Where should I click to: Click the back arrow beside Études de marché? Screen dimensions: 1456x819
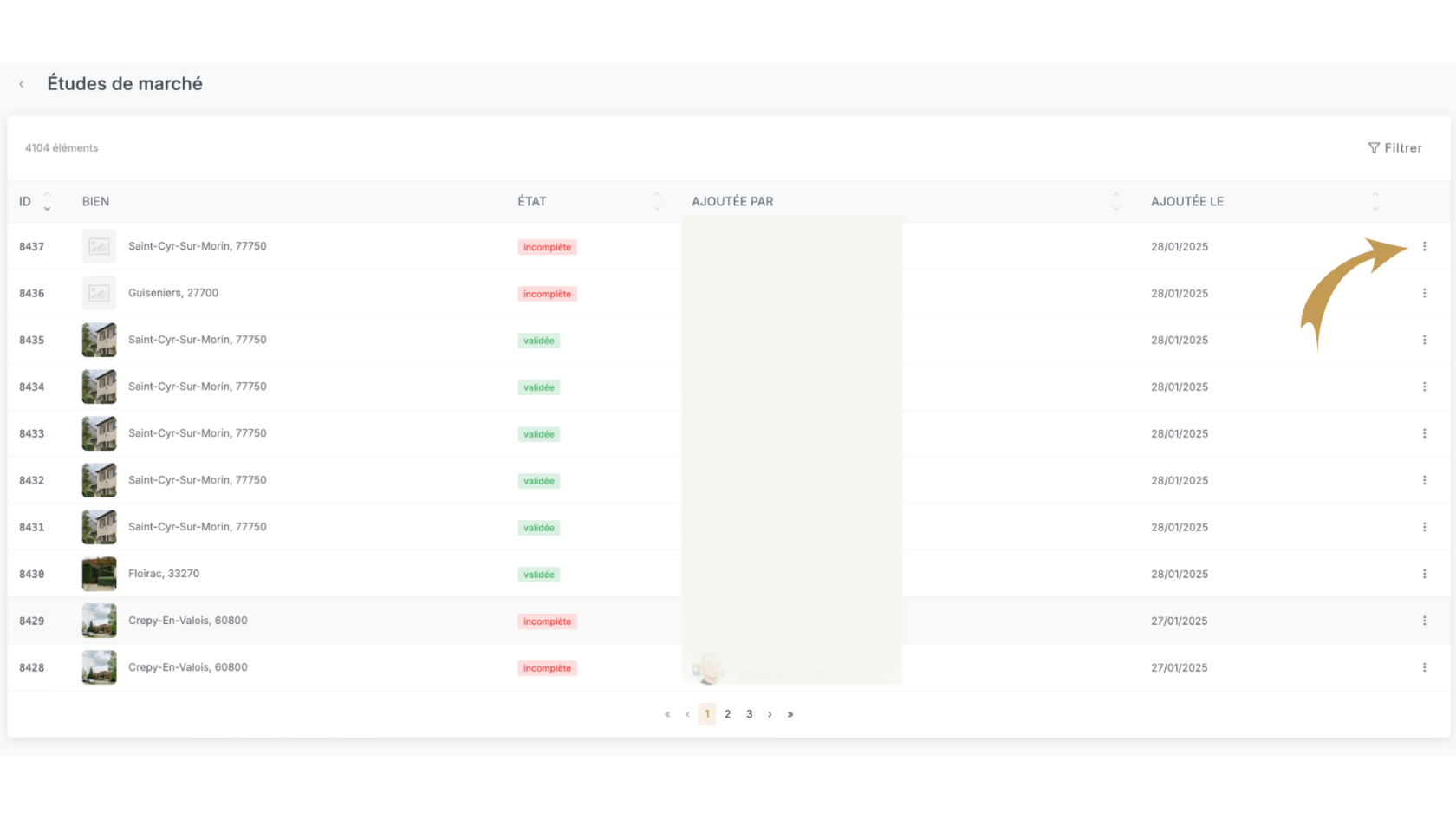(x=22, y=84)
